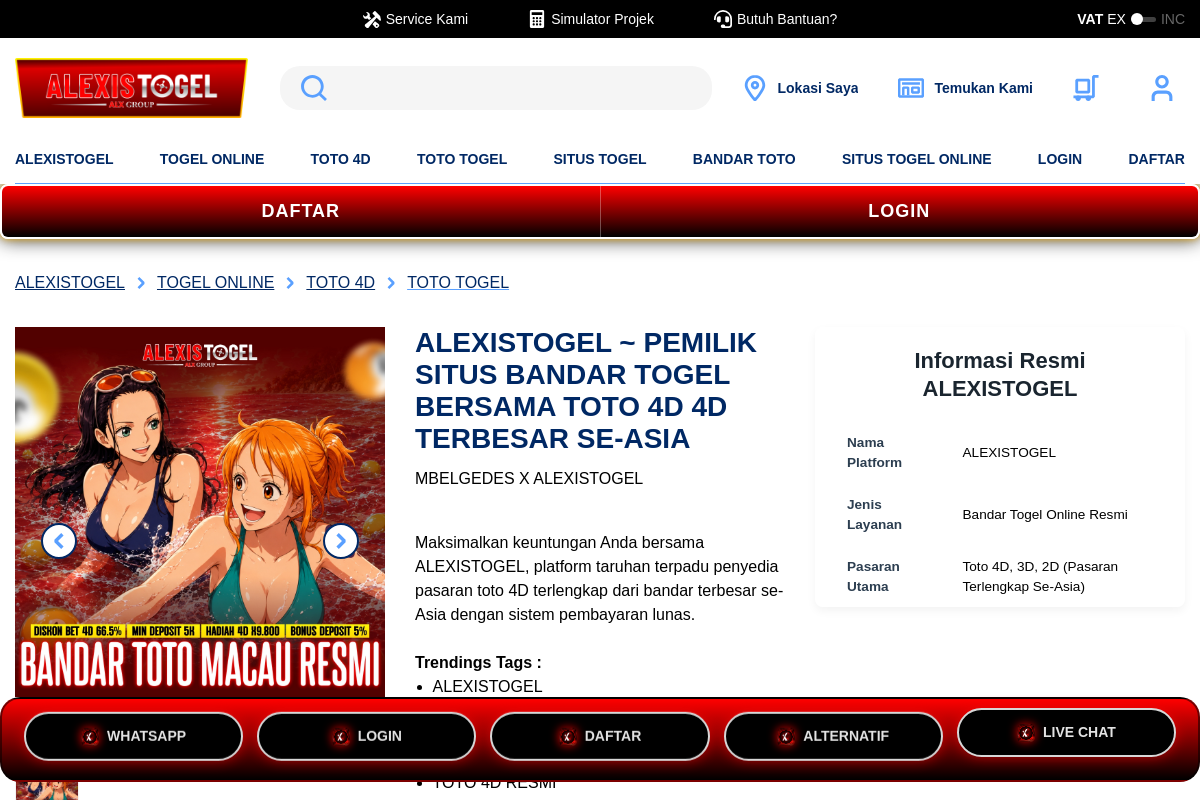Open the shopping trolley icon

1086,88
